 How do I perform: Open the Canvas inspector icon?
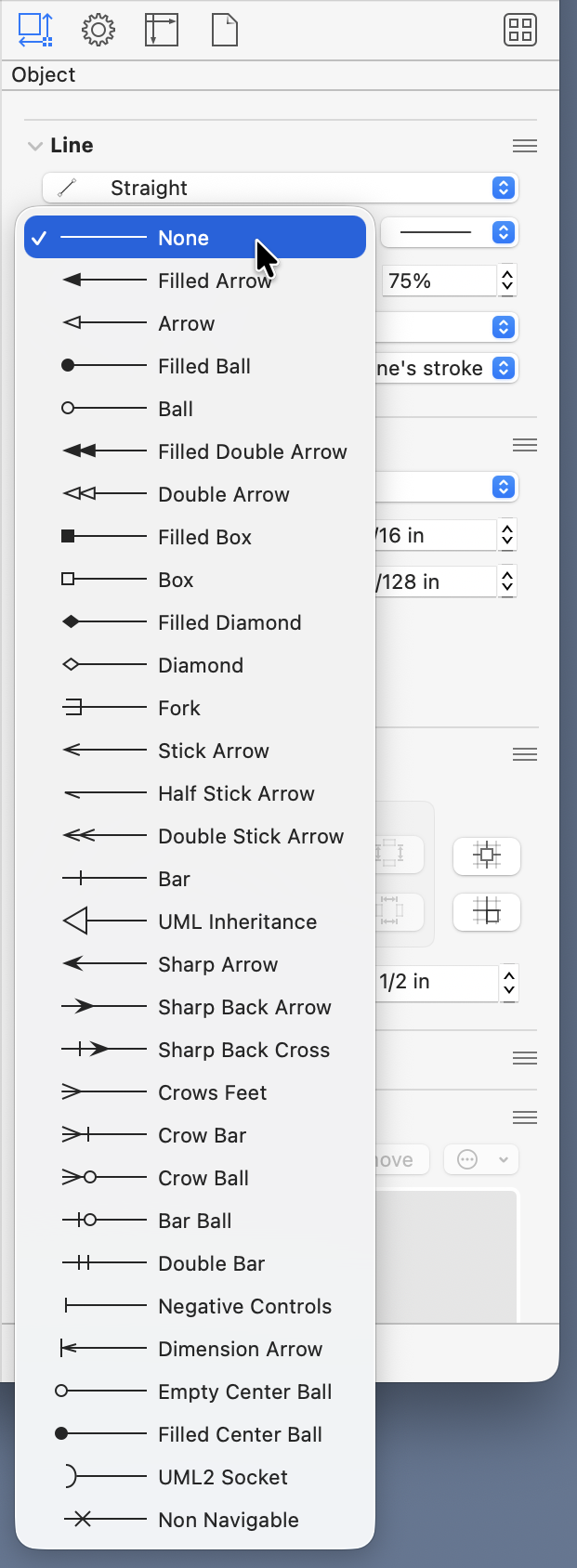[161, 30]
